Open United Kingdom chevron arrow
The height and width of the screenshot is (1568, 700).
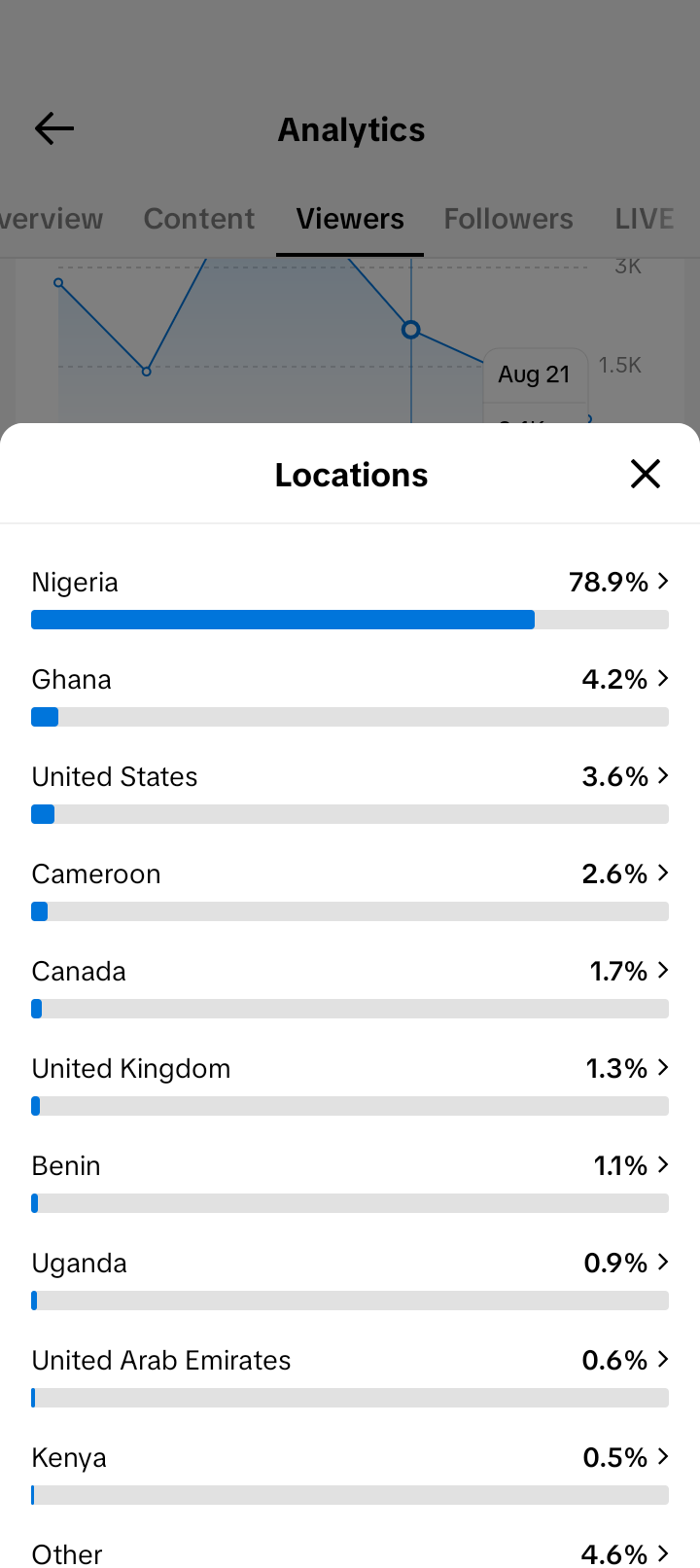[x=663, y=1067]
